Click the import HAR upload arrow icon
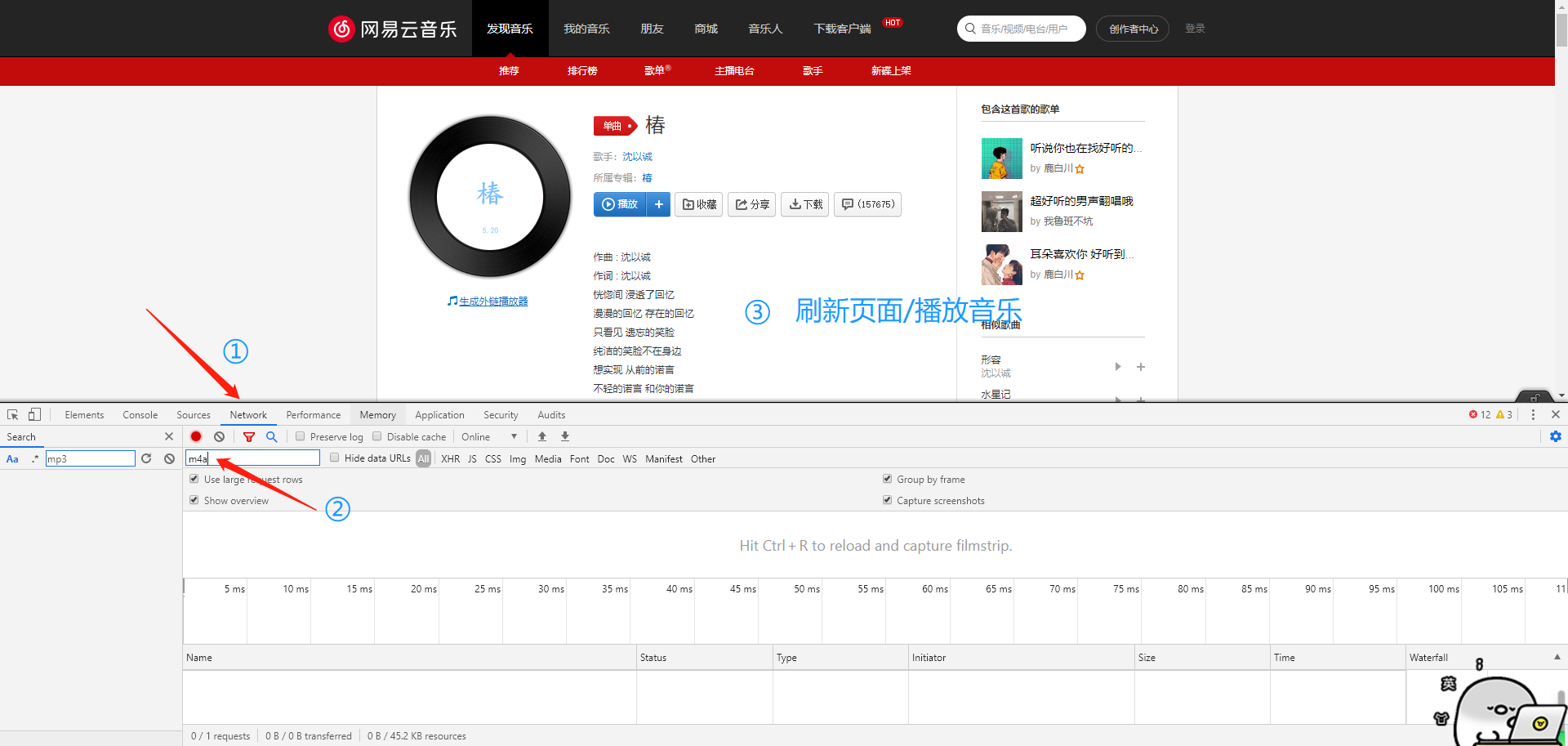 point(542,436)
